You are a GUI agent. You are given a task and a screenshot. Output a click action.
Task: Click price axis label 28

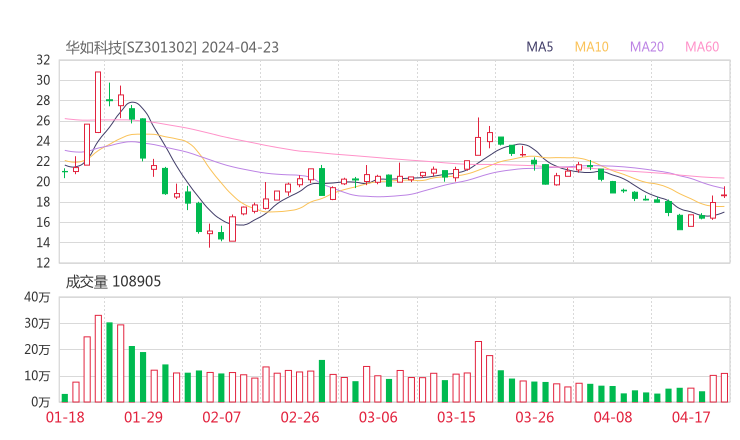pyautogui.click(x=43, y=101)
